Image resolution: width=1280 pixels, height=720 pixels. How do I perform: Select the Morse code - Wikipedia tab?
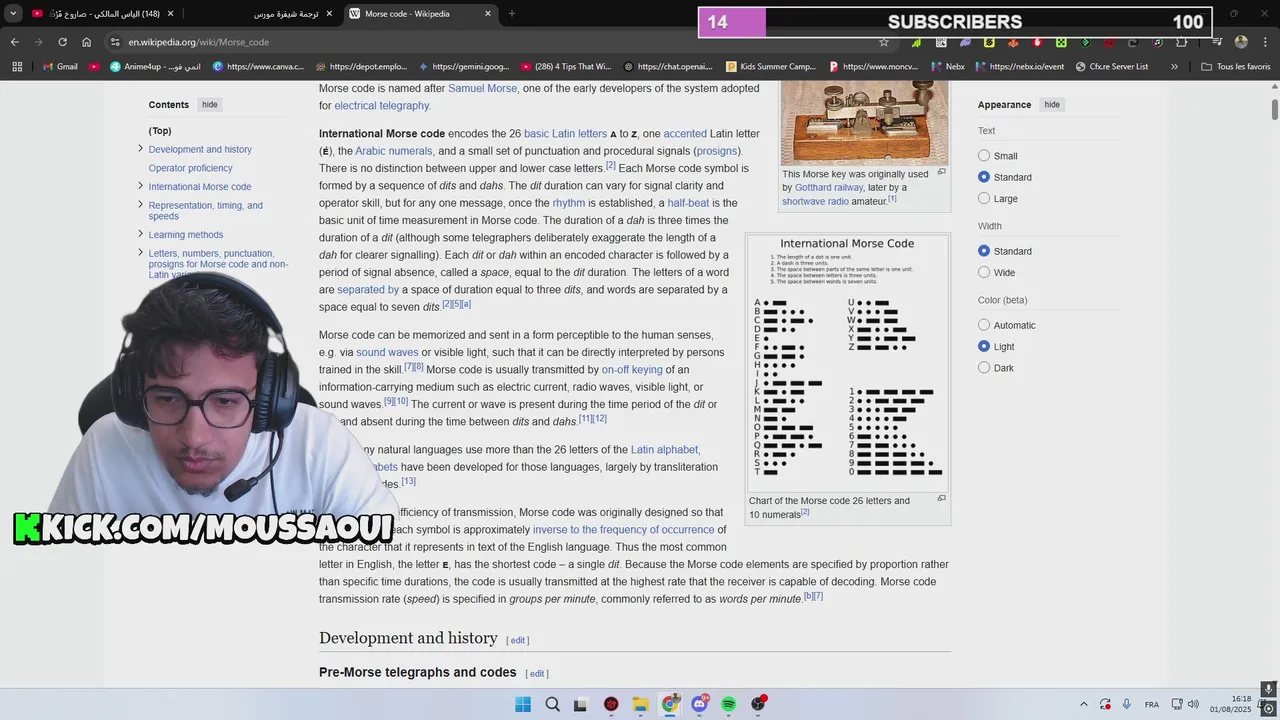point(422,14)
